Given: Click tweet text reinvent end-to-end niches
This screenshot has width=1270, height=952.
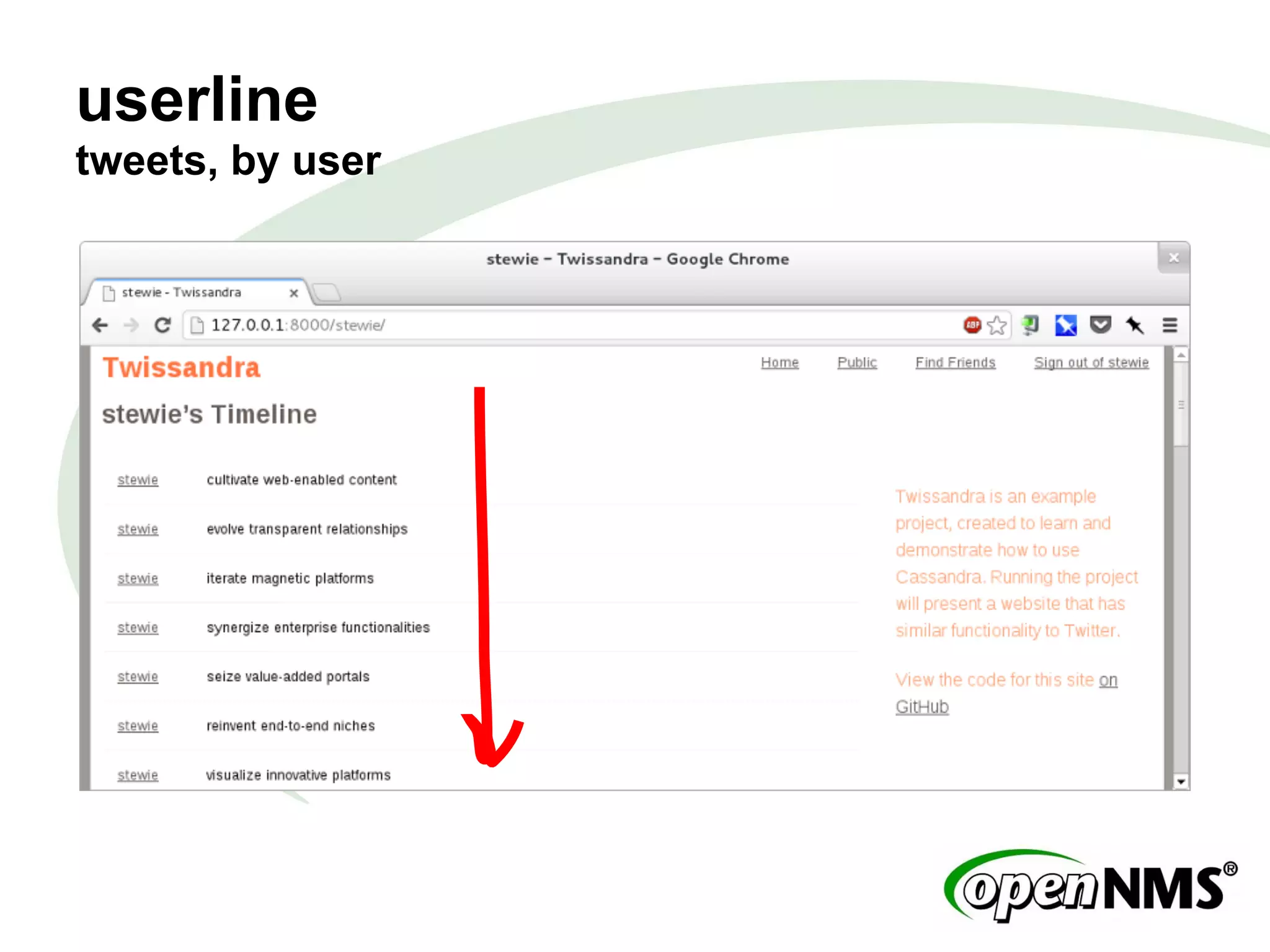Looking at the screenshot, I should click(x=291, y=726).
